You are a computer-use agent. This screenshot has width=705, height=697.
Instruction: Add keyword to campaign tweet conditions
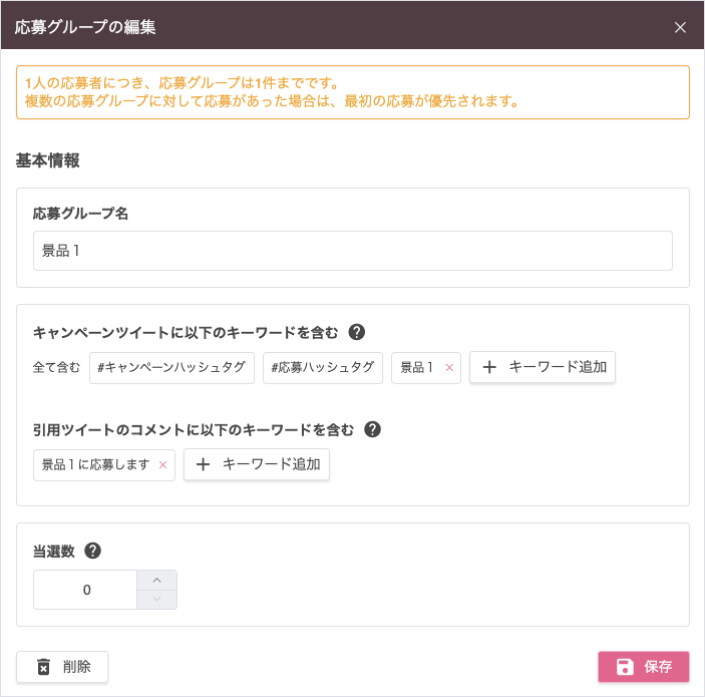pos(542,367)
